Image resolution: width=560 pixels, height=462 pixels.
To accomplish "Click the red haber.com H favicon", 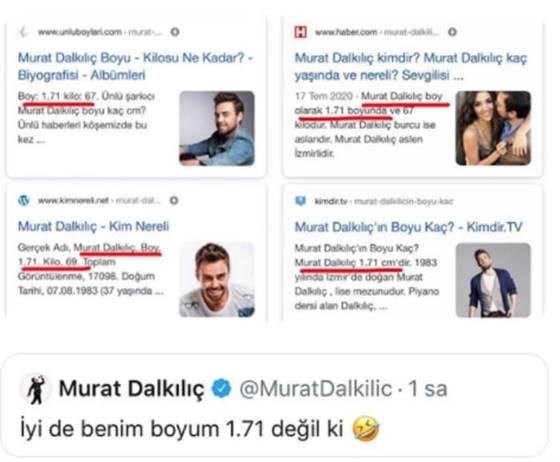I will coord(300,32).
